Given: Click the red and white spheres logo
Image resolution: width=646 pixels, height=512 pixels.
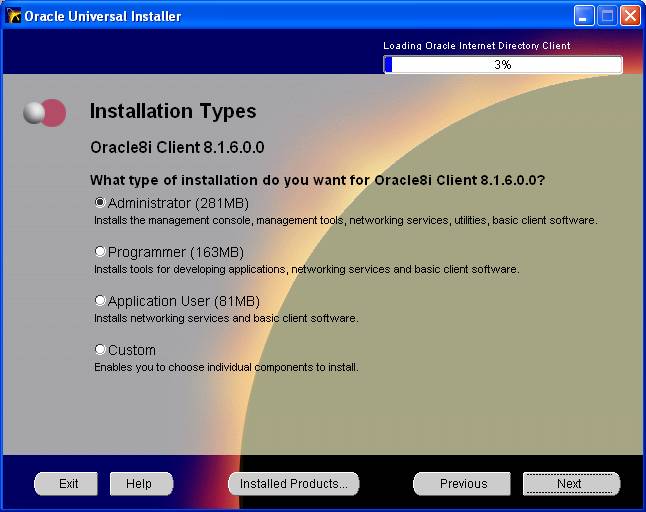Looking at the screenshot, I should pyautogui.click(x=44, y=112).
